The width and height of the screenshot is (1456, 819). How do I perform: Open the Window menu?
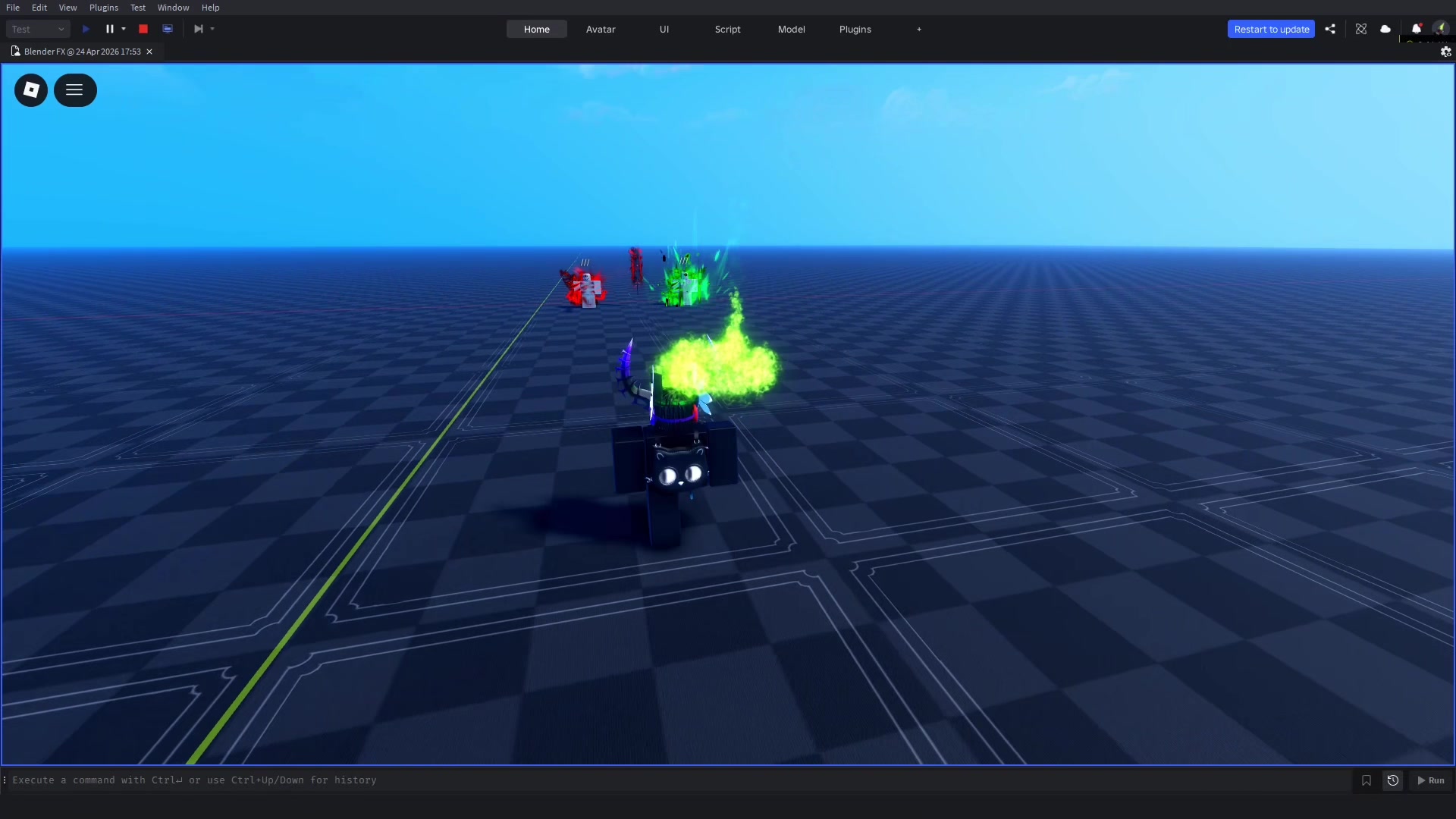[174, 8]
